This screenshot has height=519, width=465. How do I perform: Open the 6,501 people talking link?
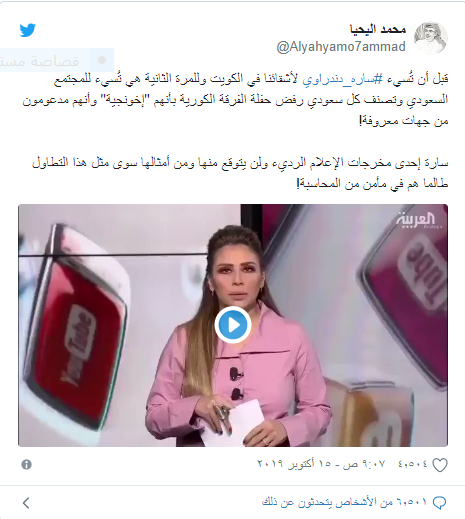click(x=344, y=502)
